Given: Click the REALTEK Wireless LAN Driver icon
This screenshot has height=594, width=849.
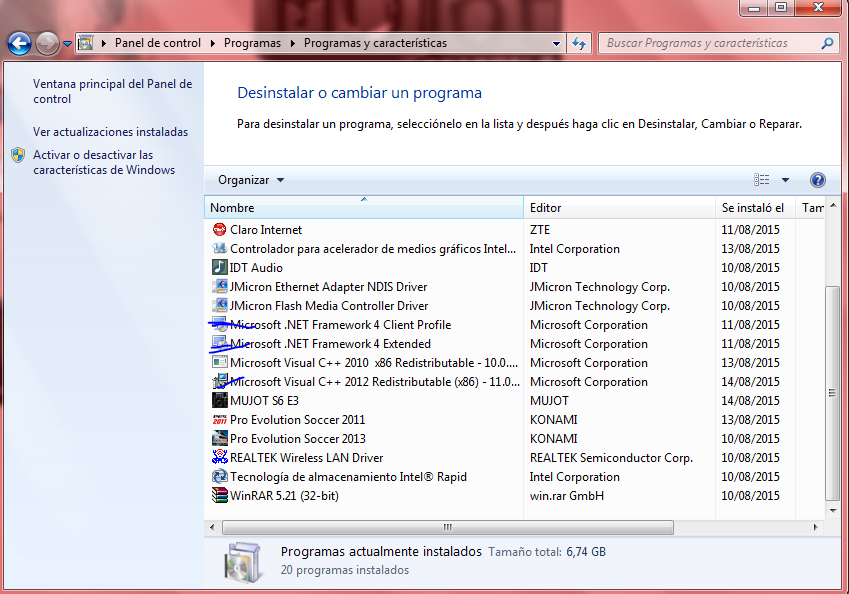Looking at the screenshot, I should click(x=220, y=458).
